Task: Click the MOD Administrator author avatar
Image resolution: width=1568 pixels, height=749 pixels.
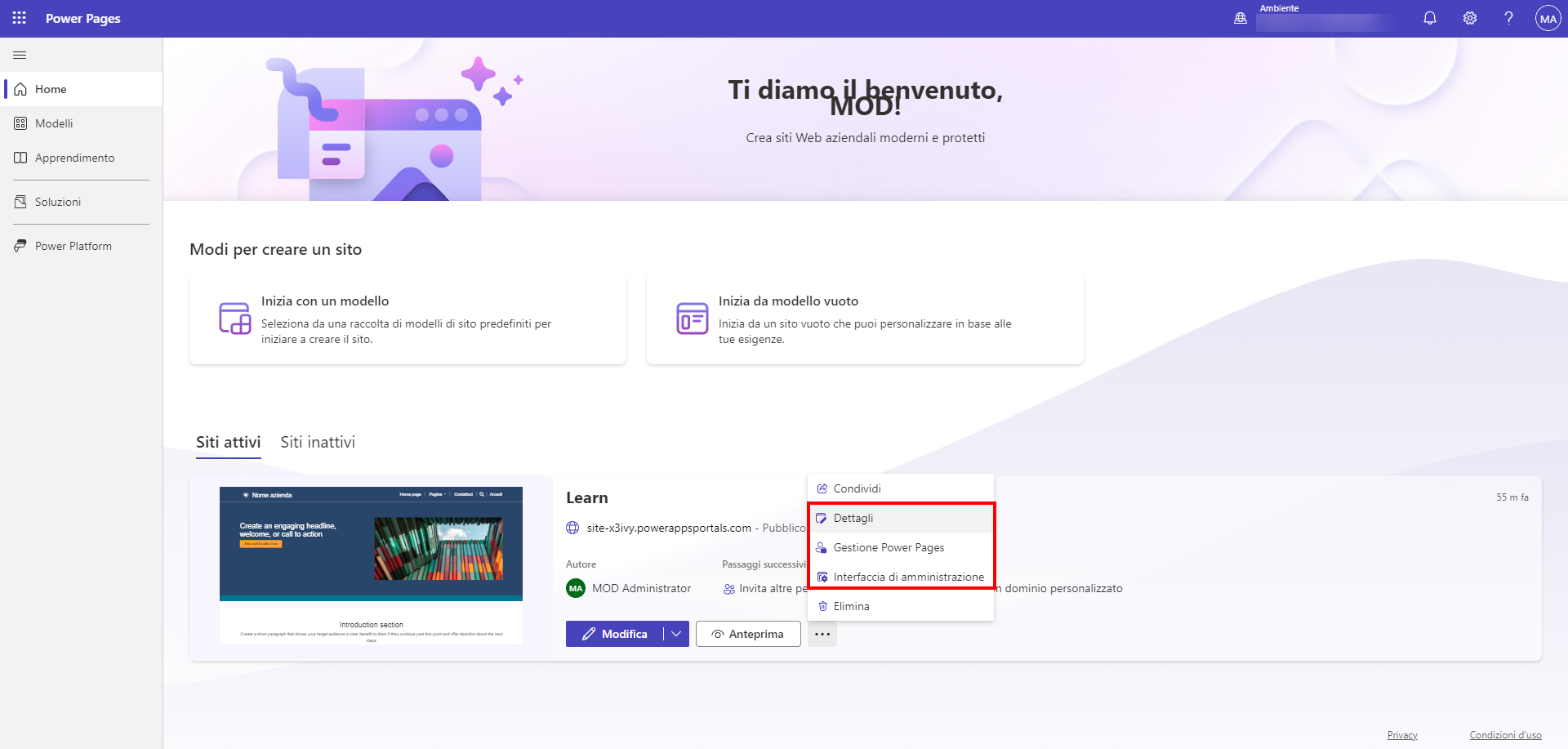Action: (x=576, y=588)
